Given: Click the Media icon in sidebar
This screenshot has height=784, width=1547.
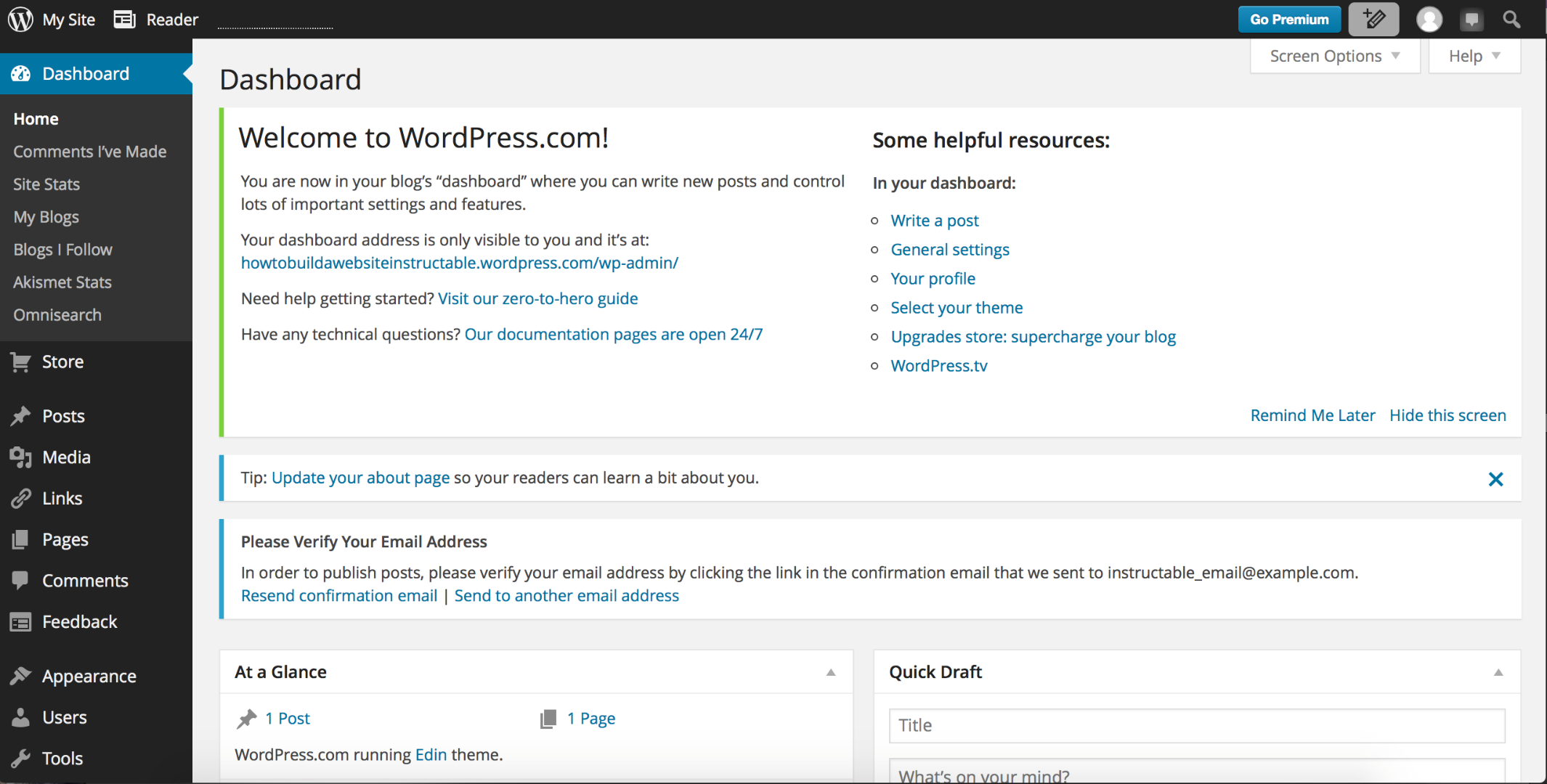Looking at the screenshot, I should (x=21, y=457).
